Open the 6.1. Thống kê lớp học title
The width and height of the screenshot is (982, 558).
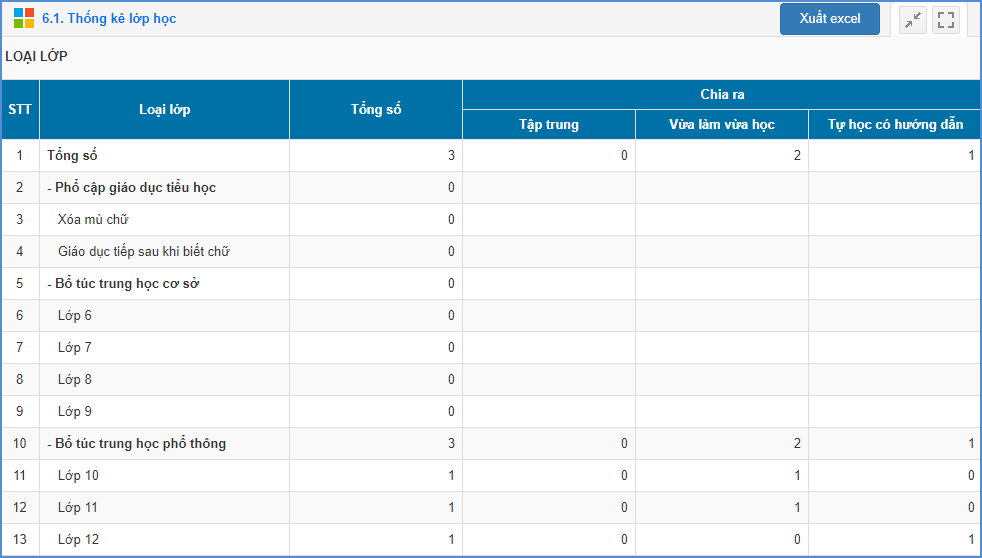tap(109, 19)
